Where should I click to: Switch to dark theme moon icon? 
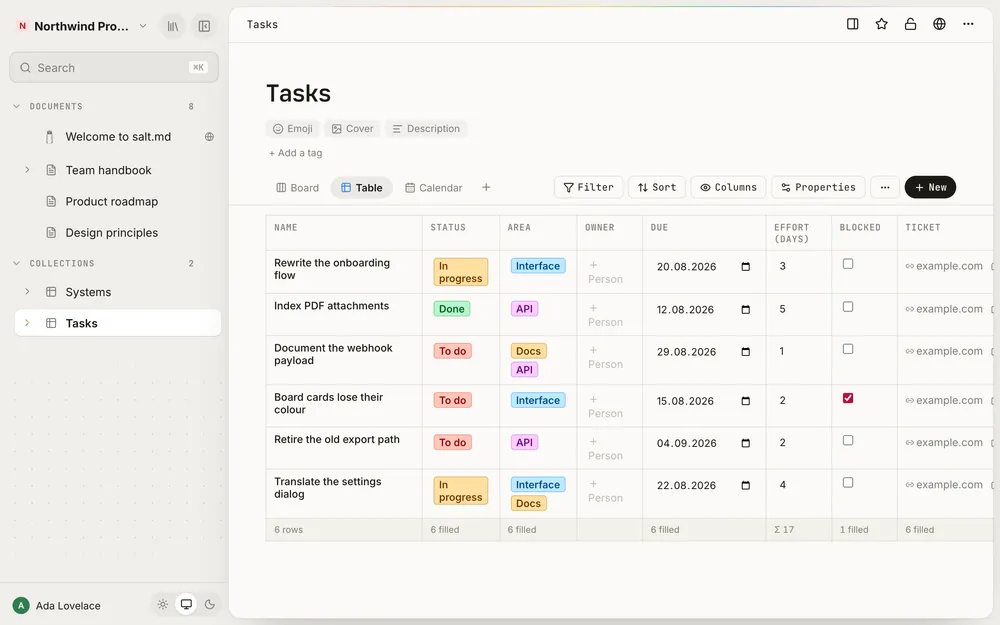pyautogui.click(x=209, y=605)
